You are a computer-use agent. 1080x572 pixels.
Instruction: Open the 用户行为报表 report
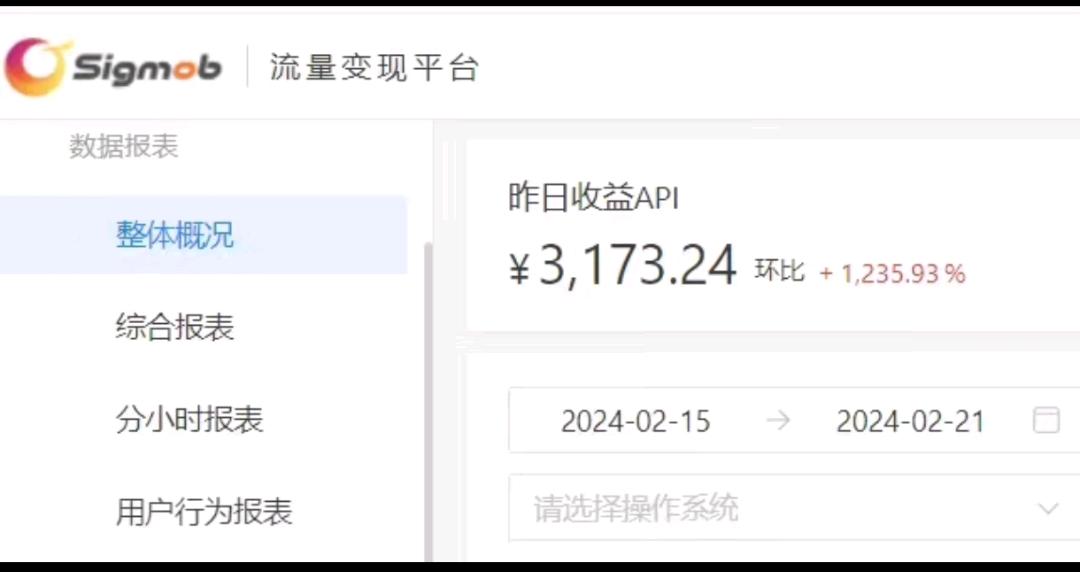(204, 511)
